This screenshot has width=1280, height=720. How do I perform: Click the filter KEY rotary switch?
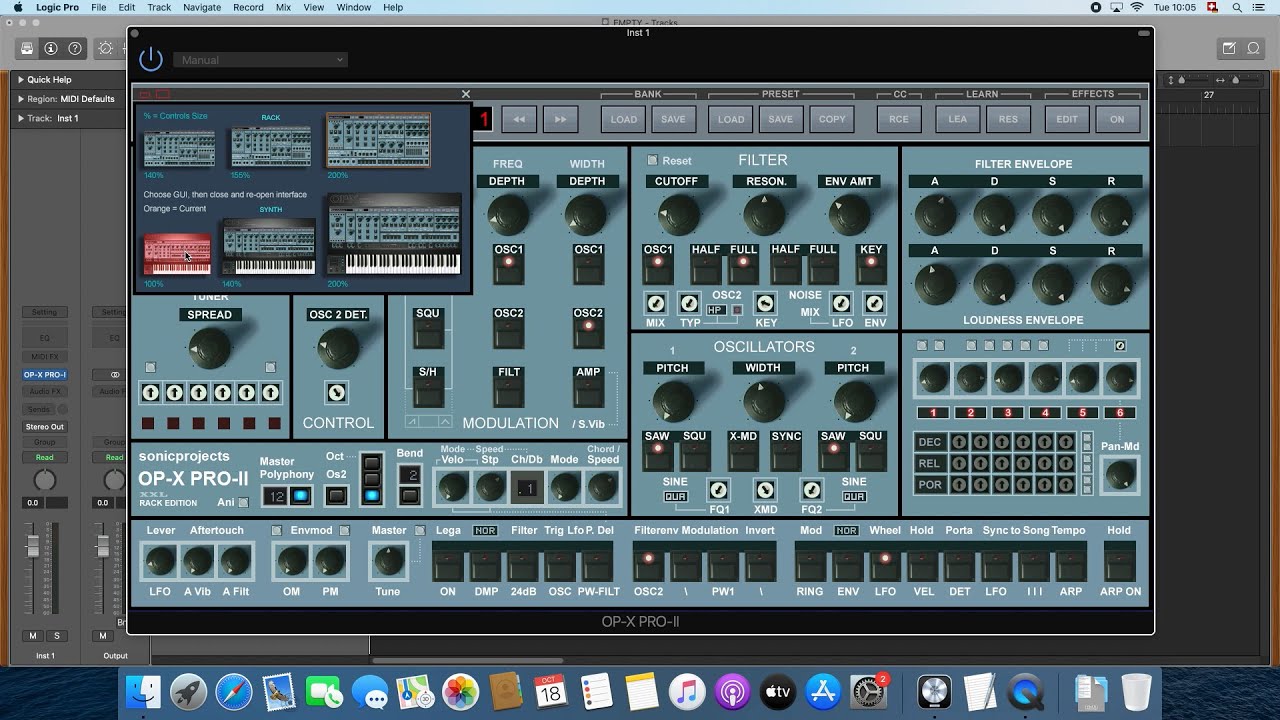point(766,303)
